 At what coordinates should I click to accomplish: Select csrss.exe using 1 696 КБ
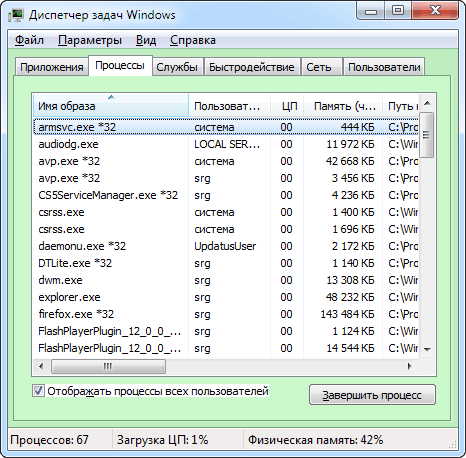click(x=226, y=229)
